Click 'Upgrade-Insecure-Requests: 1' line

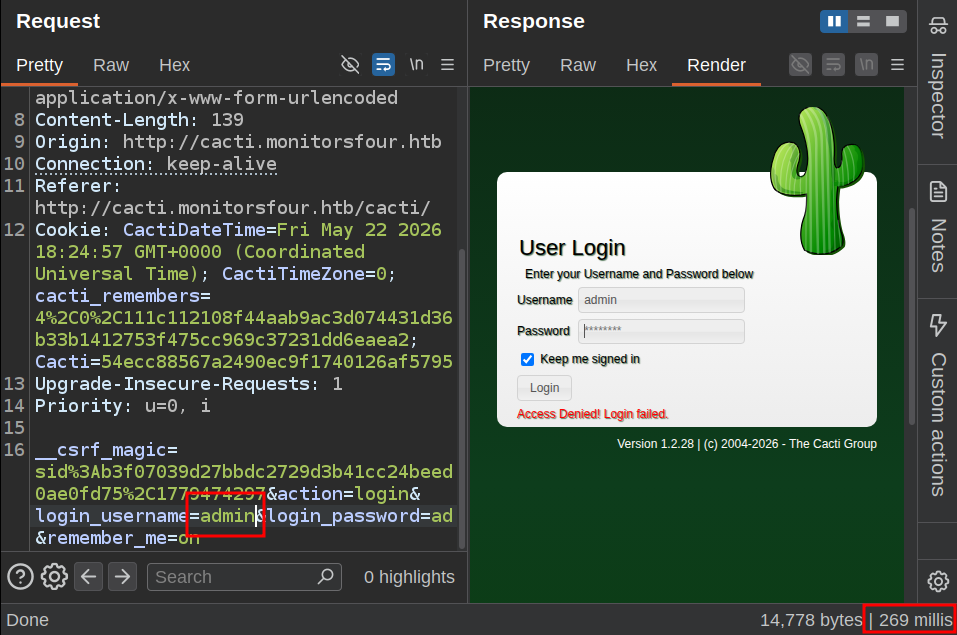189,383
